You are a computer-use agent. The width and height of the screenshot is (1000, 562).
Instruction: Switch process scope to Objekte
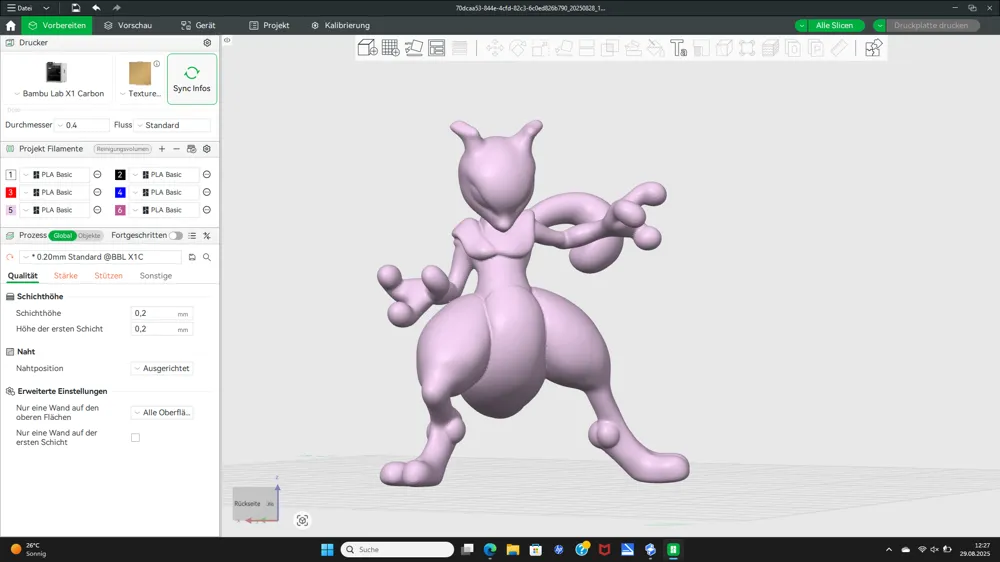click(x=89, y=235)
